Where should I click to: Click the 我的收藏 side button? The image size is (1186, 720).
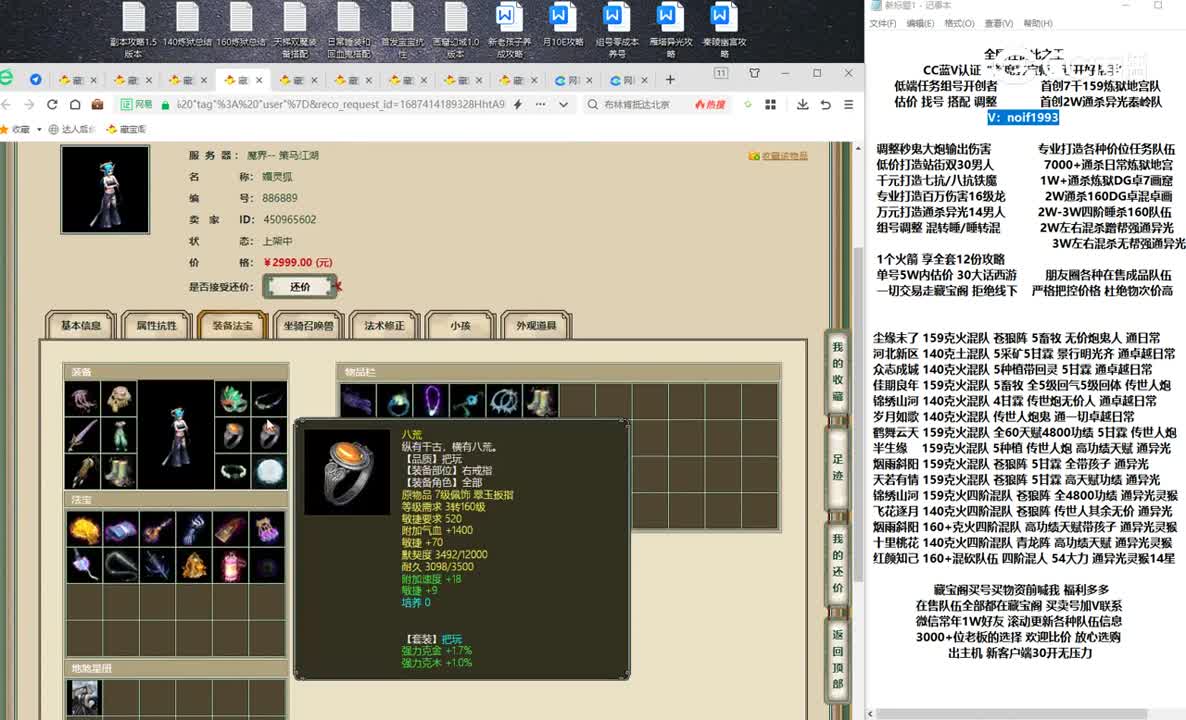tap(837, 371)
